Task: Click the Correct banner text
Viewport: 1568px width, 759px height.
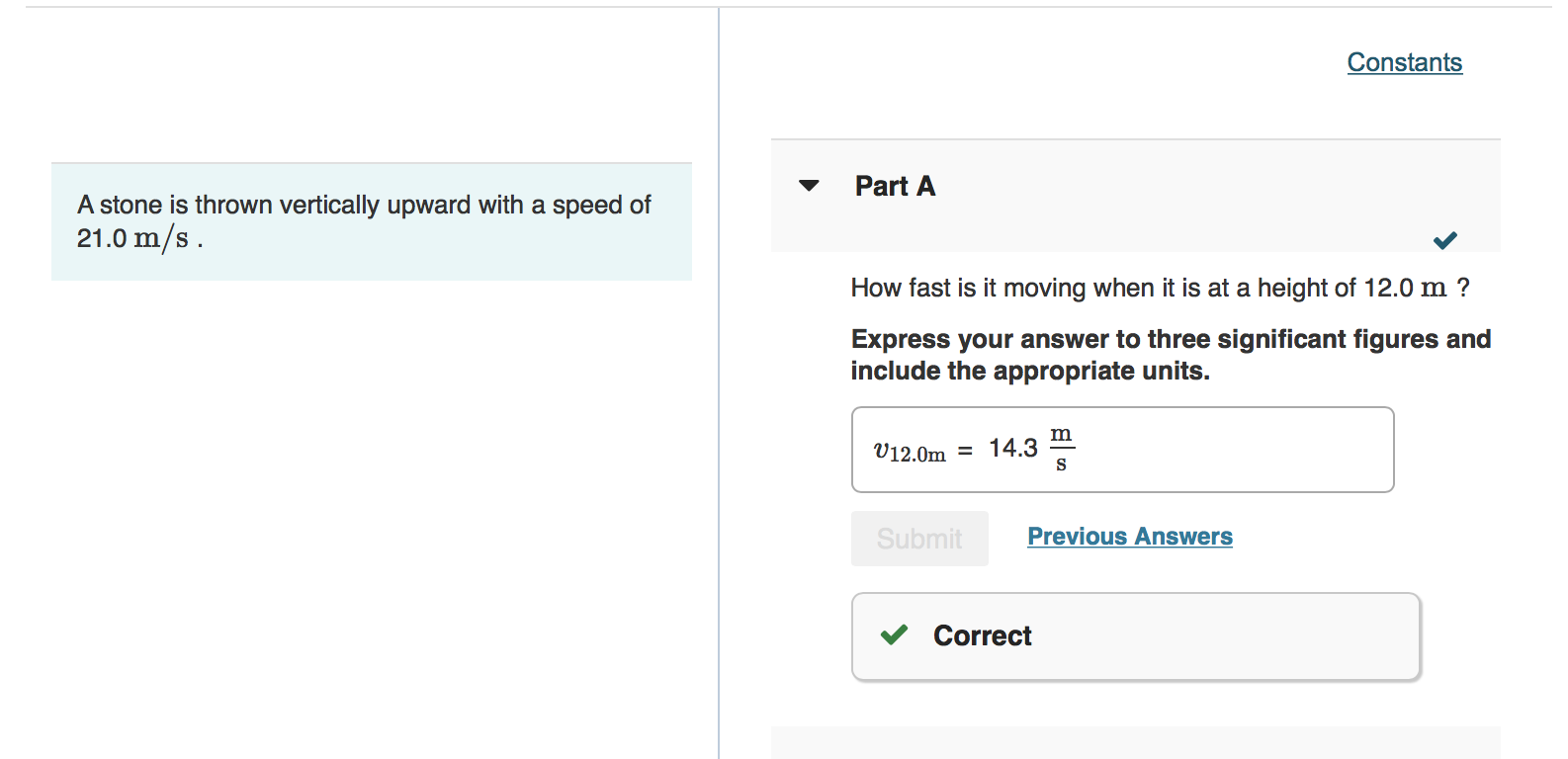Action: coord(982,636)
